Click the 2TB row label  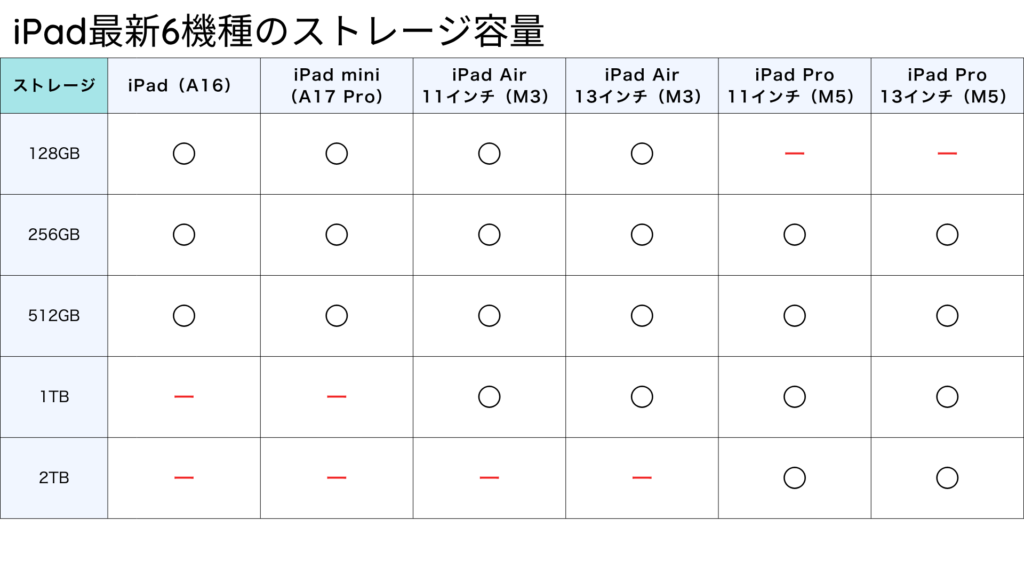(x=54, y=478)
